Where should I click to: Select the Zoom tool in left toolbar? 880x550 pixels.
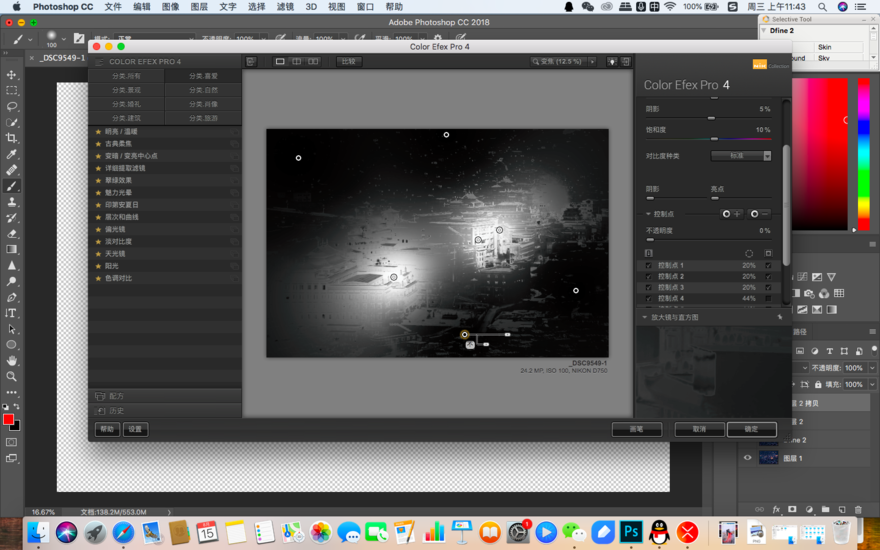tap(11, 377)
